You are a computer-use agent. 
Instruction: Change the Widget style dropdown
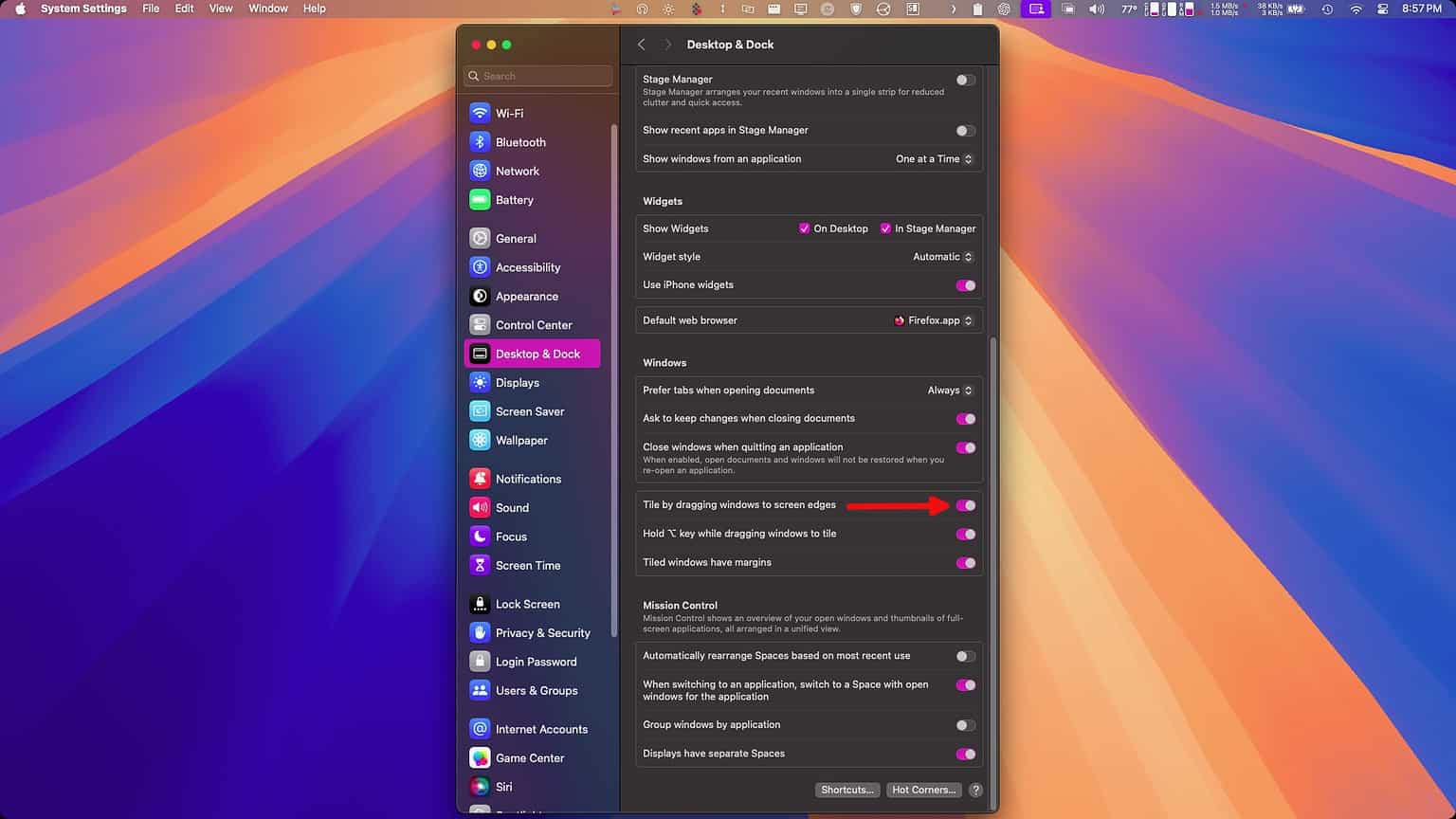click(941, 256)
